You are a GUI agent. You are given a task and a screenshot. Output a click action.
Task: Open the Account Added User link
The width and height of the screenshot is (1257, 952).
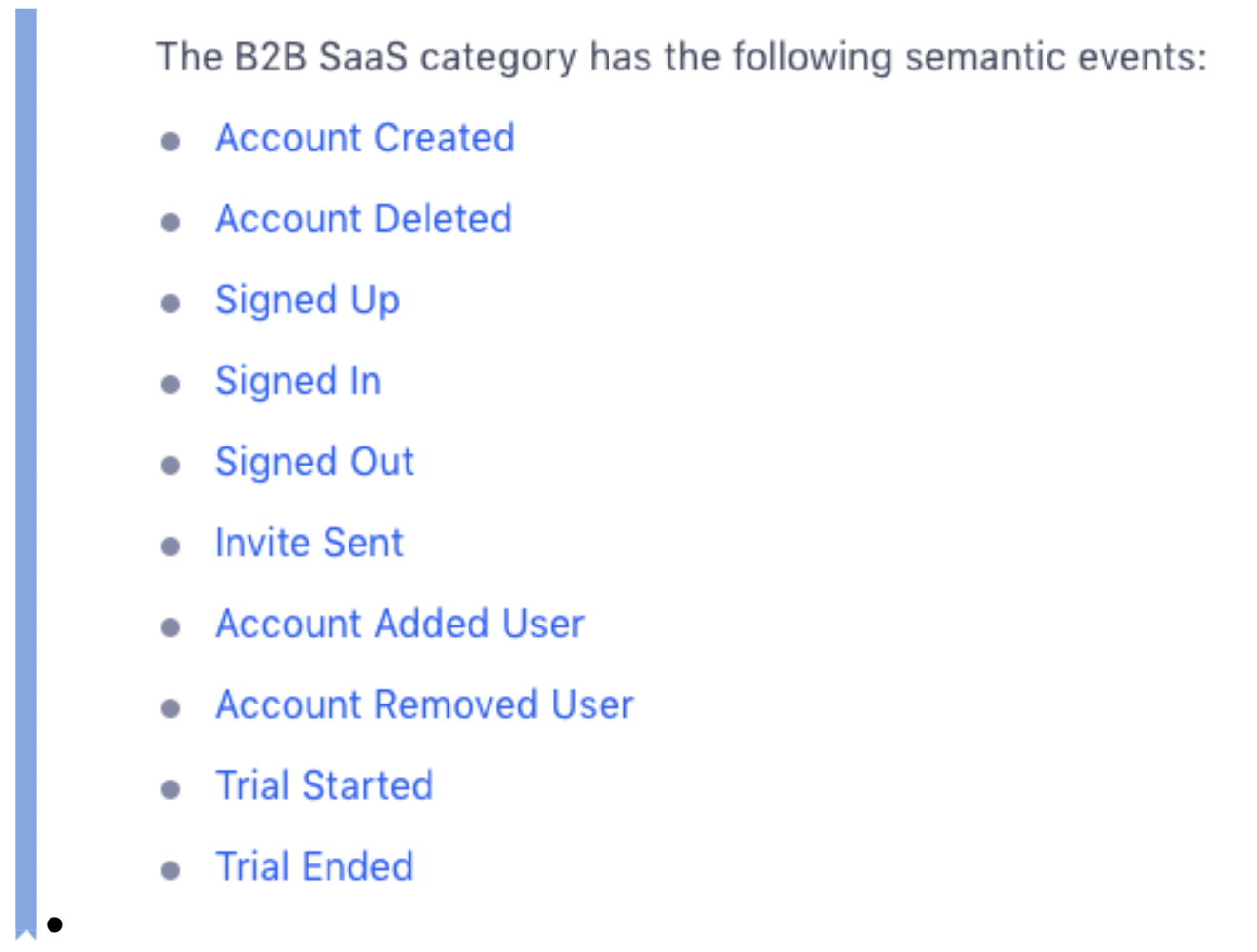pos(400,624)
